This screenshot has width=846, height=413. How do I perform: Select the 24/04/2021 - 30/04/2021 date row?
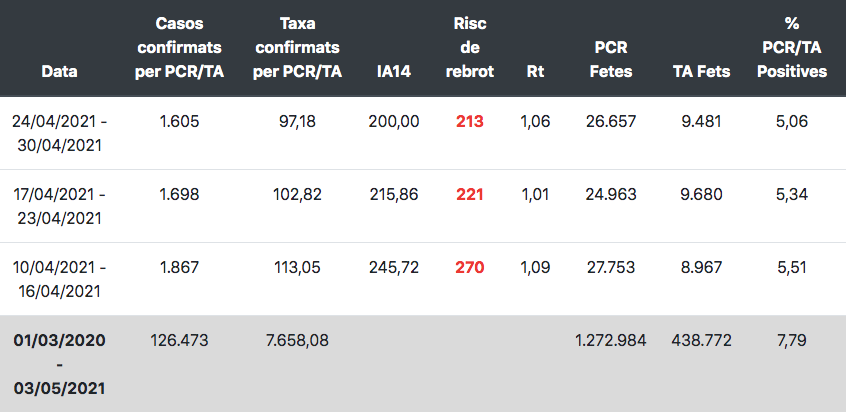[x=60, y=133]
